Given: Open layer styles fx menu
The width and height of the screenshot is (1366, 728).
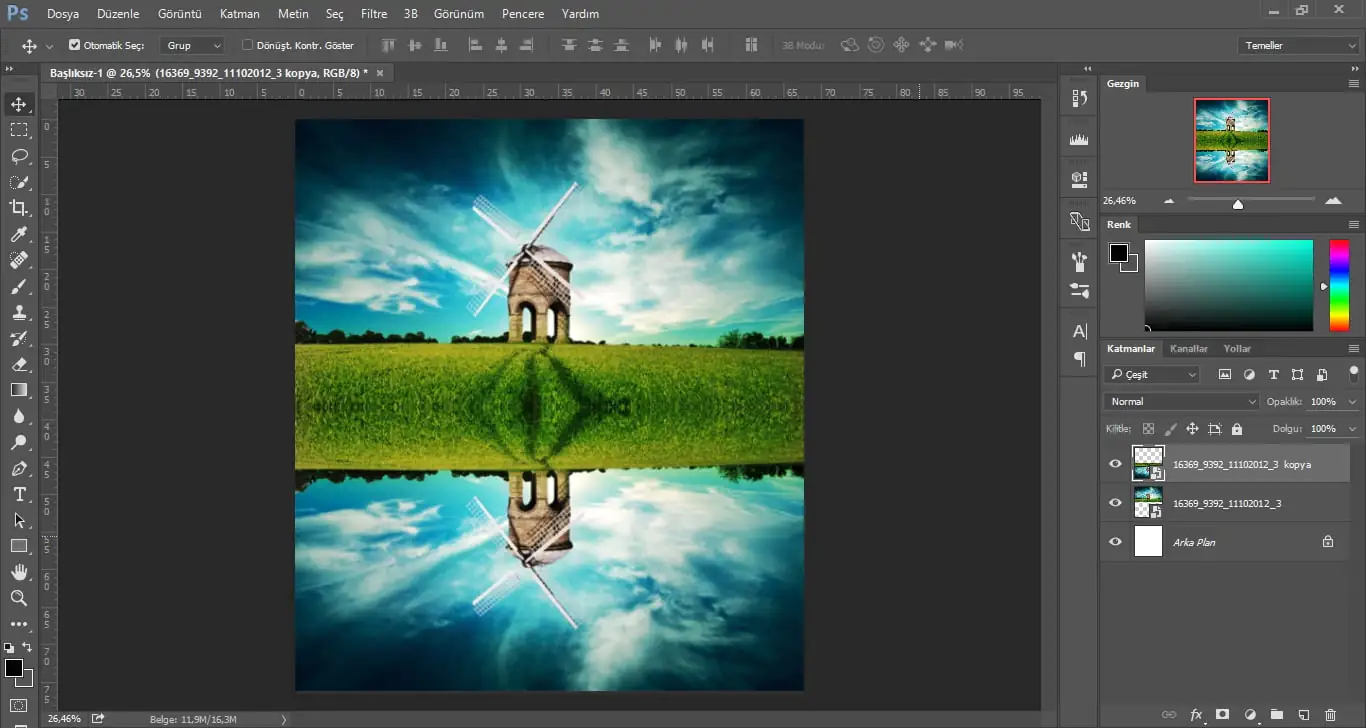Looking at the screenshot, I should point(1196,715).
